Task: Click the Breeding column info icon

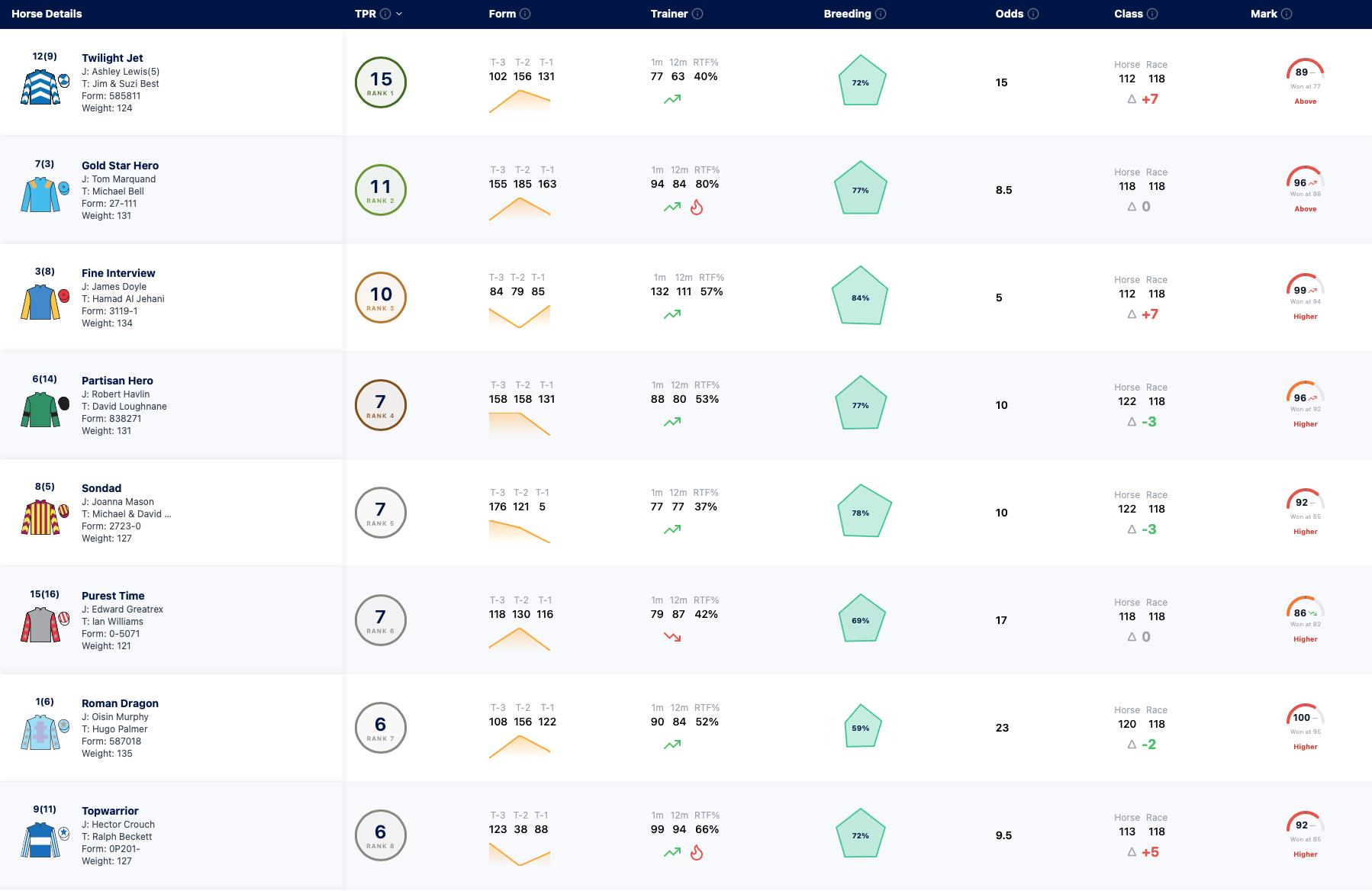Action: point(881,14)
